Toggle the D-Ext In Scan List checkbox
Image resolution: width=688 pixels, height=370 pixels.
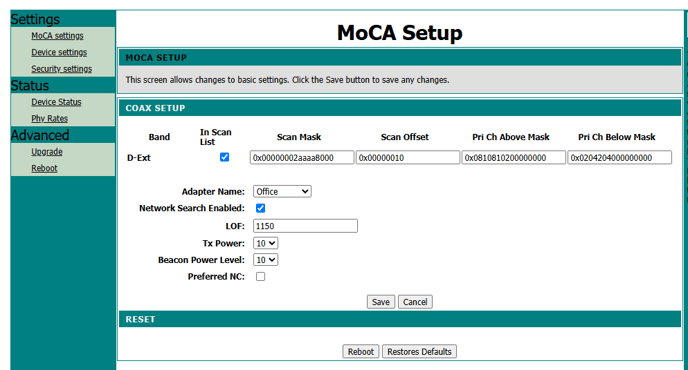[224, 157]
